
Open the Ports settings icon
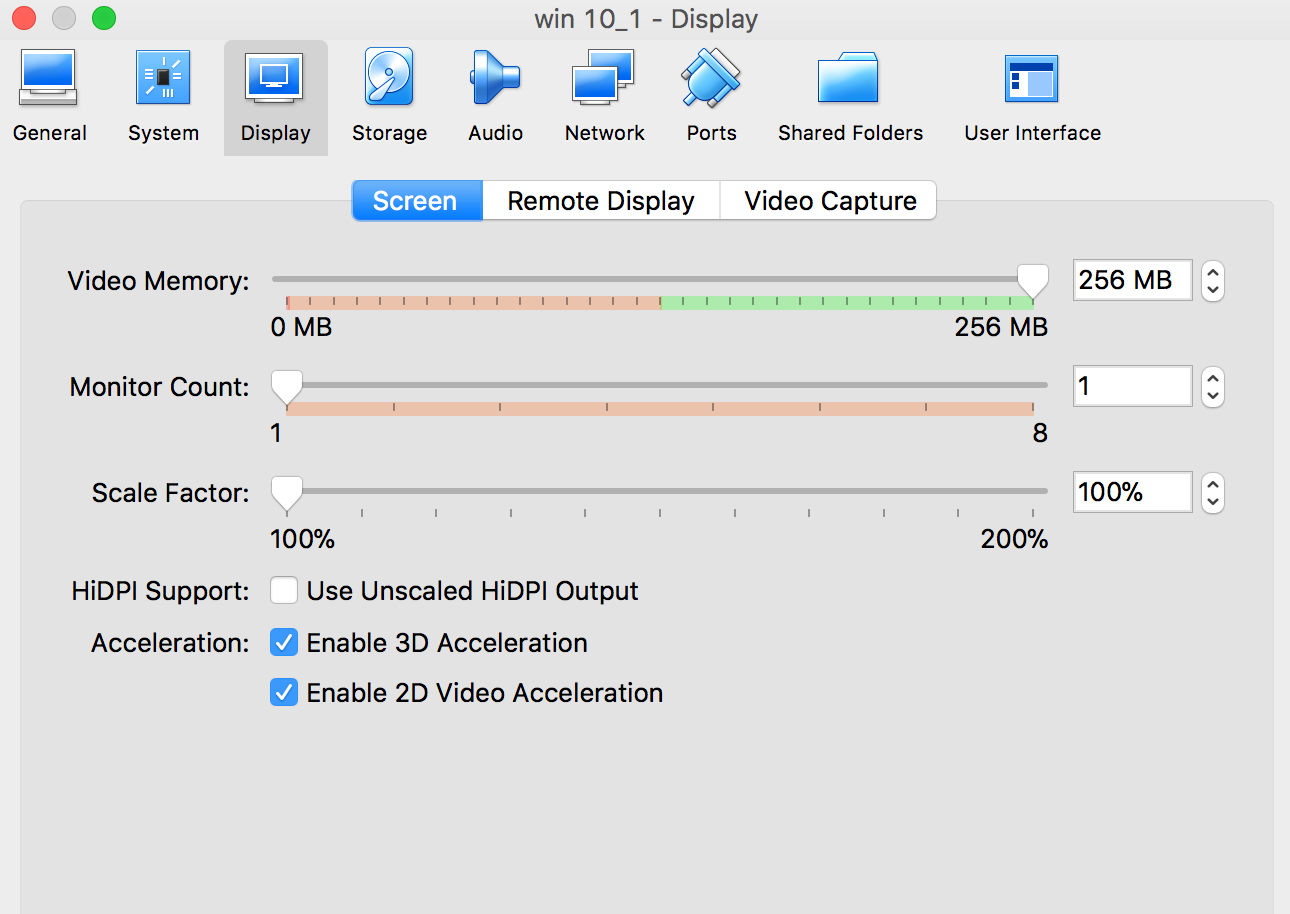coord(711,81)
